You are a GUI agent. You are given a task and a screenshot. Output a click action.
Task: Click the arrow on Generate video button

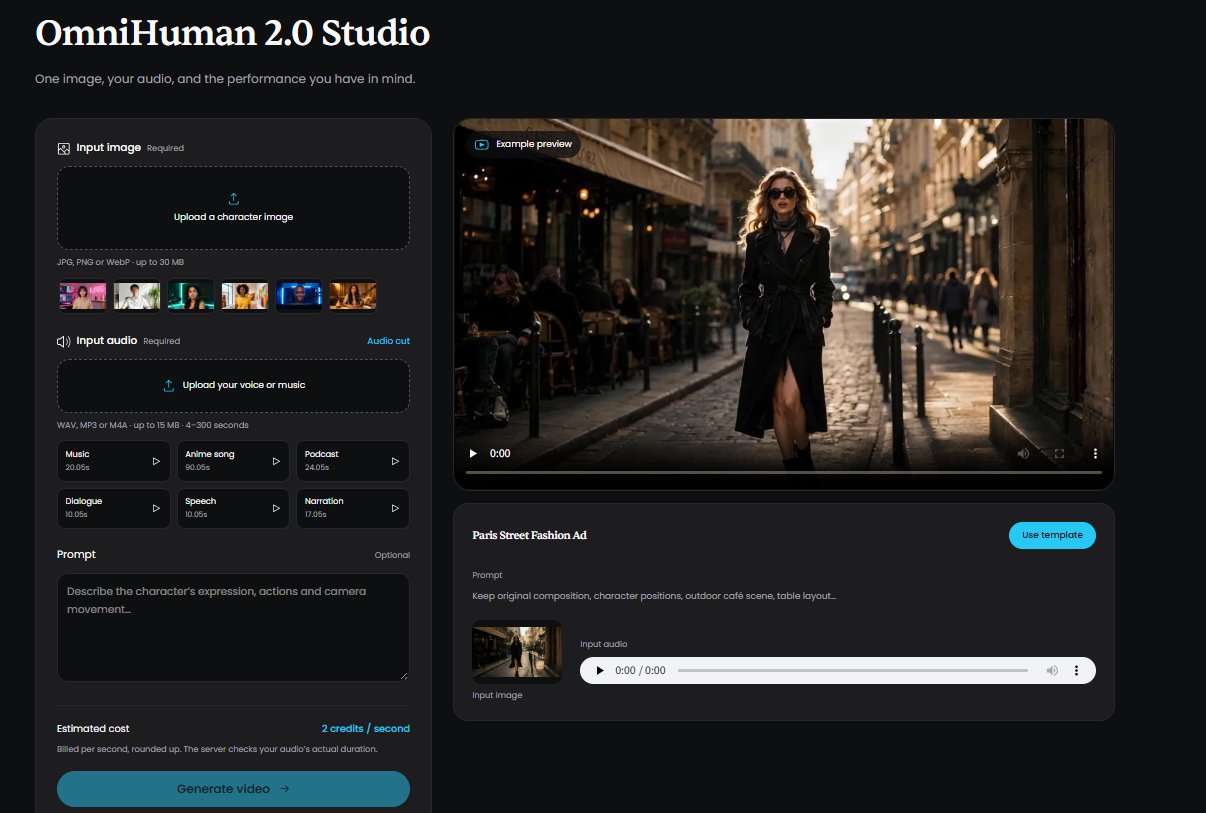tap(284, 789)
